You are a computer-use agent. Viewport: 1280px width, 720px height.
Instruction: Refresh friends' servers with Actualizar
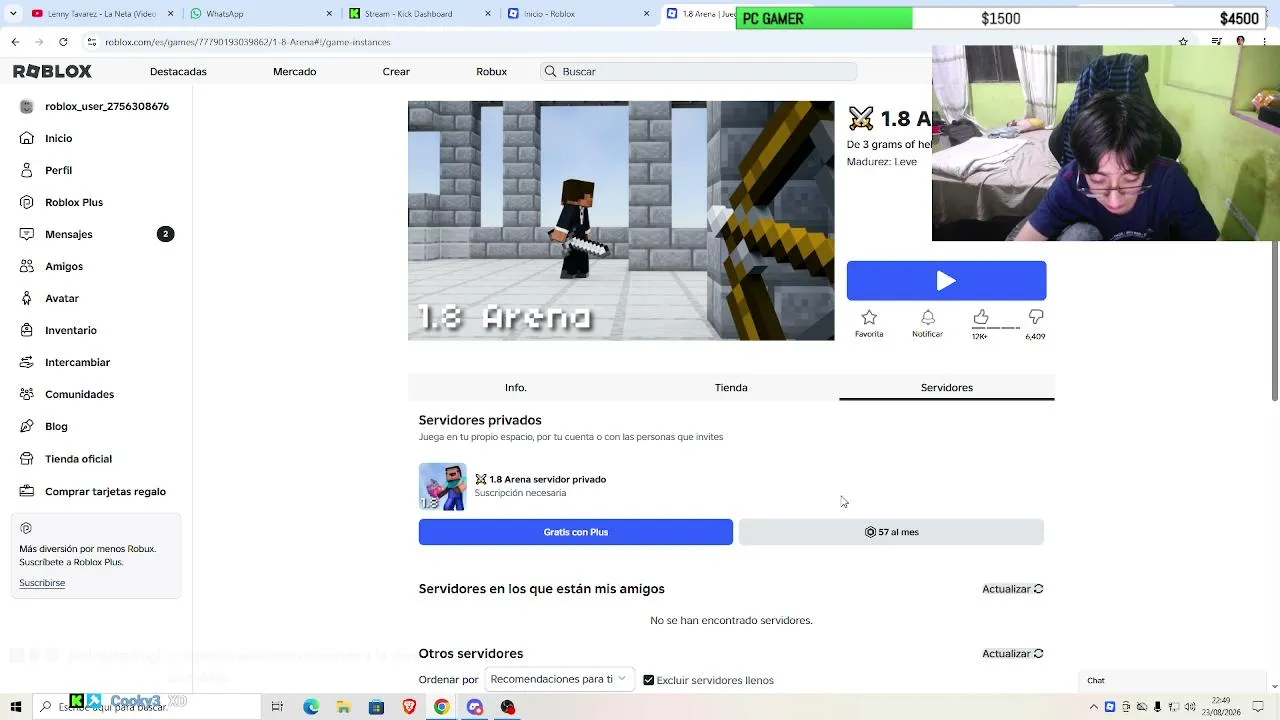(1012, 589)
